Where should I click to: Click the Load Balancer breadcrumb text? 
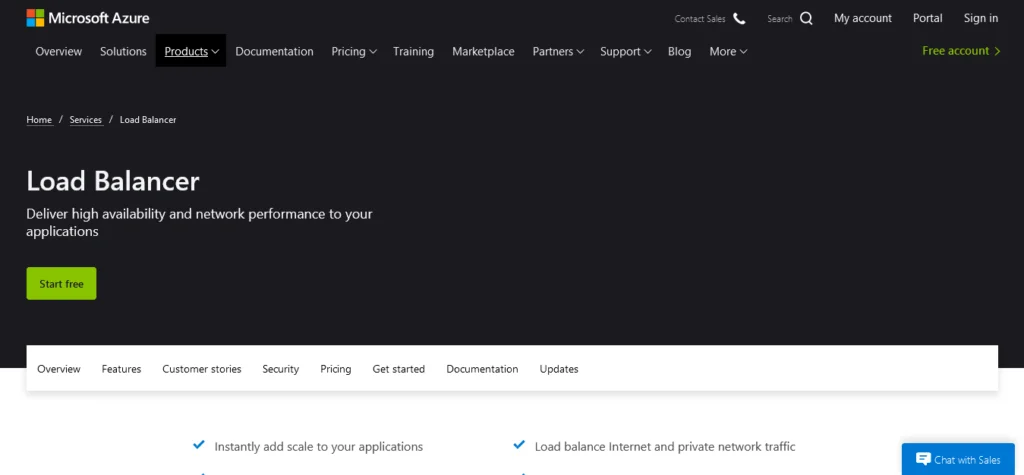tap(148, 120)
